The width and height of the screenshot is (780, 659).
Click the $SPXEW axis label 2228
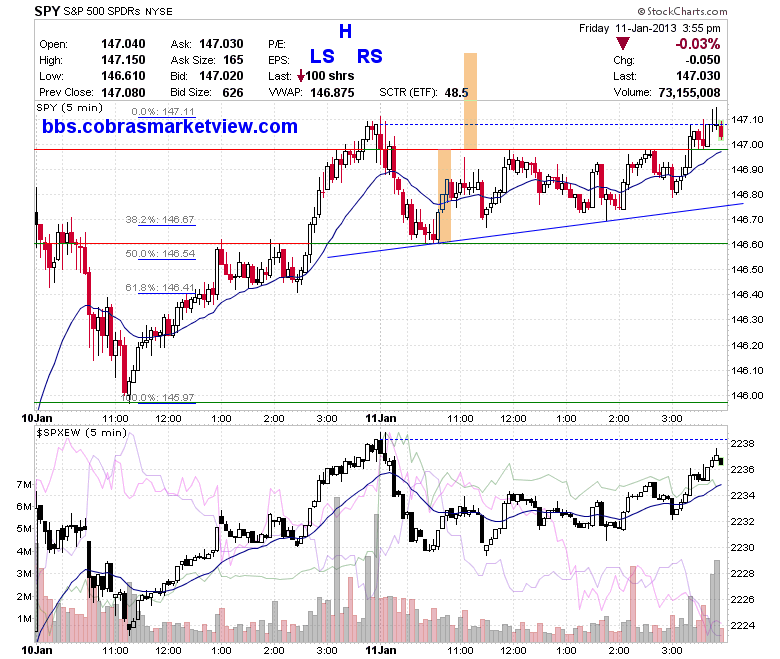click(743, 573)
